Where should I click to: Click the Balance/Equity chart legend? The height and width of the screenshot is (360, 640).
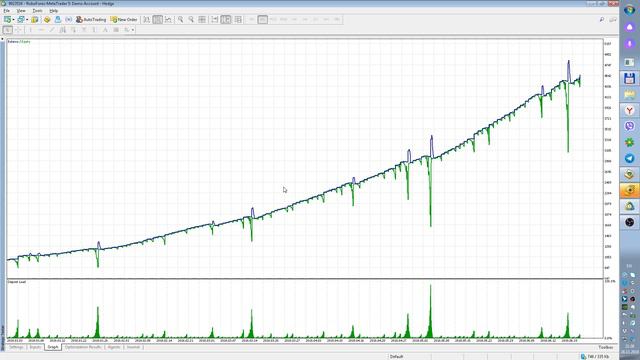19,42
